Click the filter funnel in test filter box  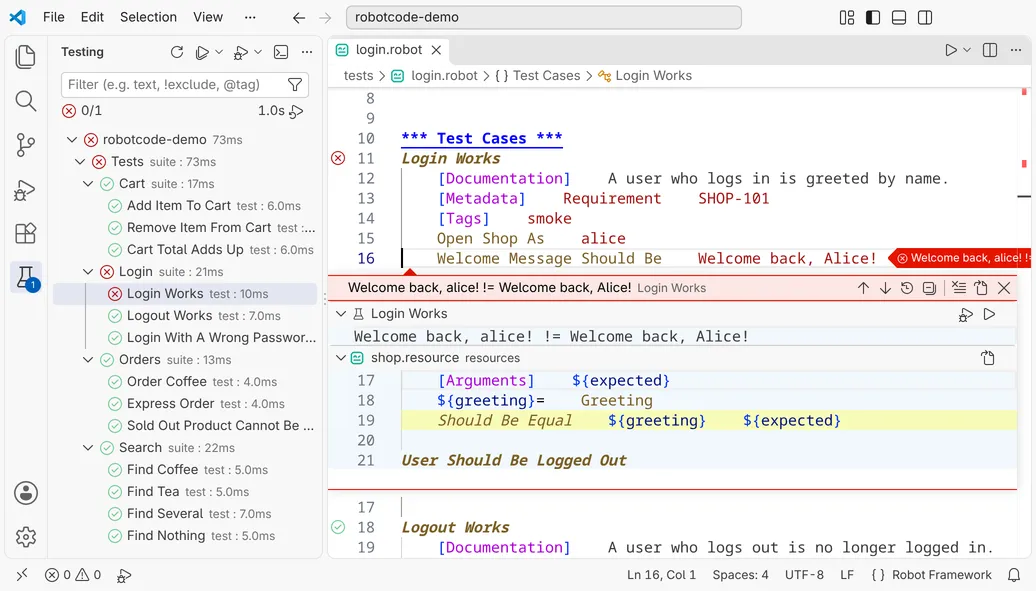click(x=295, y=85)
